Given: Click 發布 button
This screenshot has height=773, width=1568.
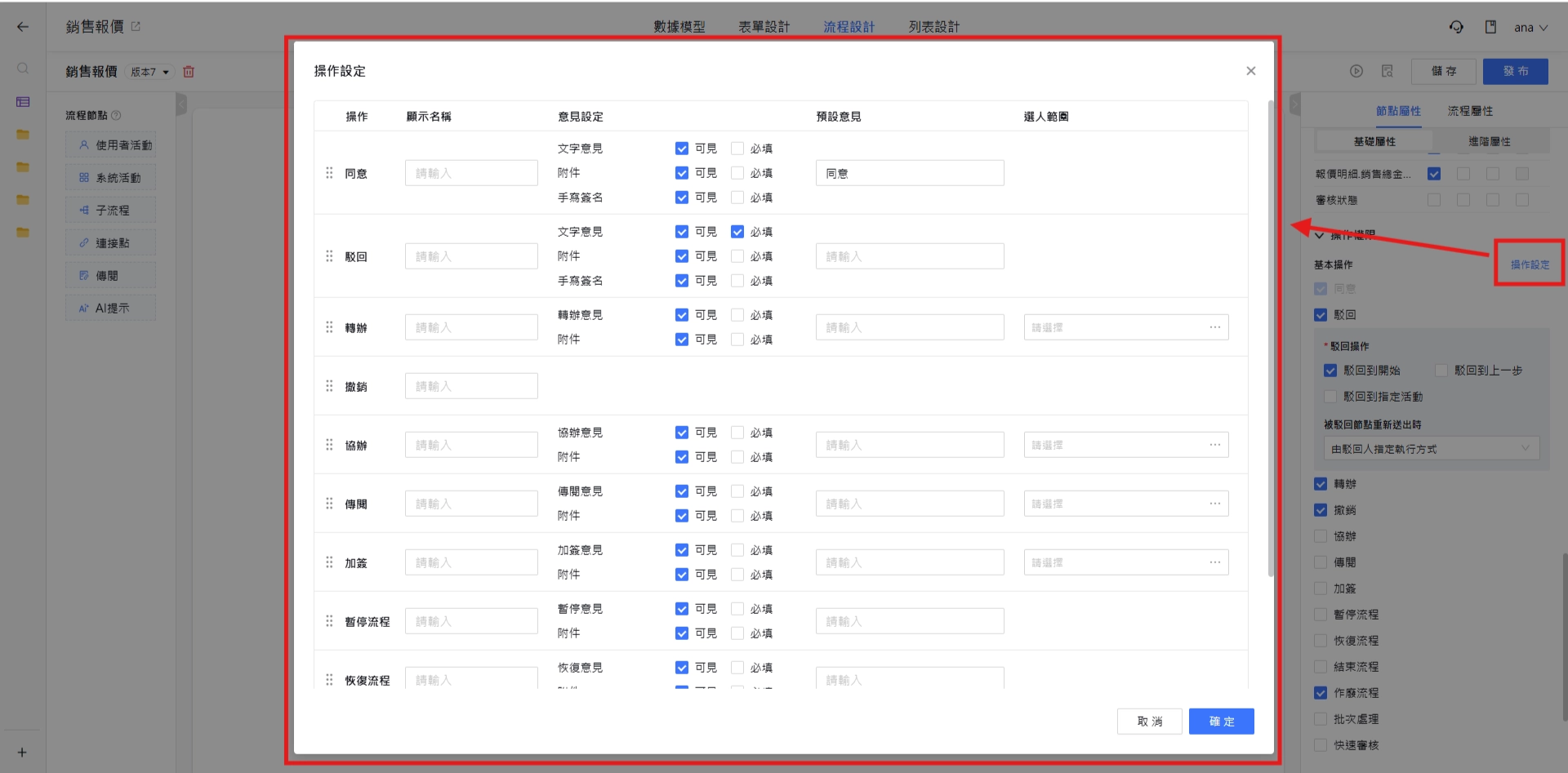Looking at the screenshot, I should 1516,71.
